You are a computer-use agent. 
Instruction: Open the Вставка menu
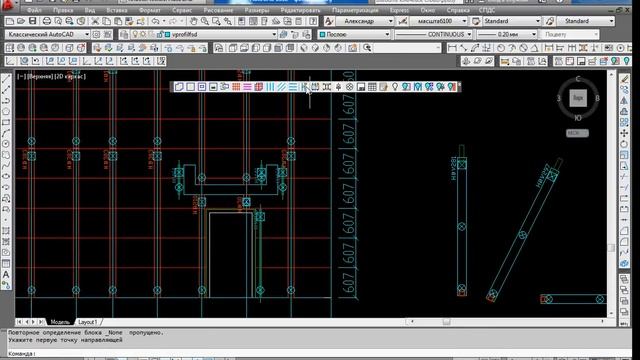coord(117,10)
